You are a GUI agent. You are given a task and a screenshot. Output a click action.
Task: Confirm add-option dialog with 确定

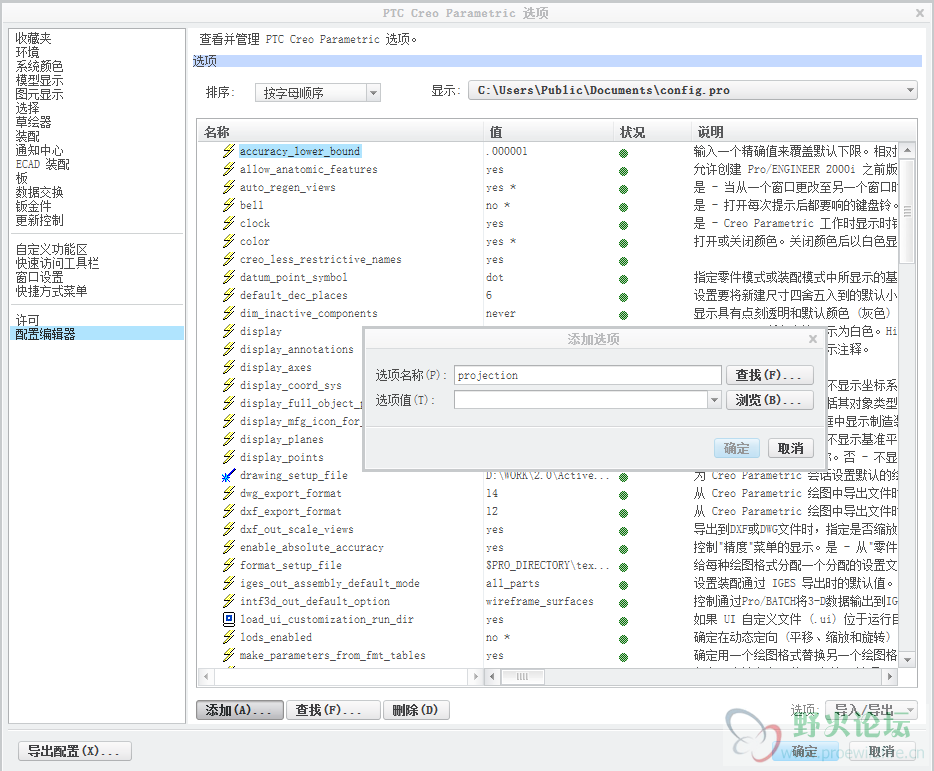(737, 448)
